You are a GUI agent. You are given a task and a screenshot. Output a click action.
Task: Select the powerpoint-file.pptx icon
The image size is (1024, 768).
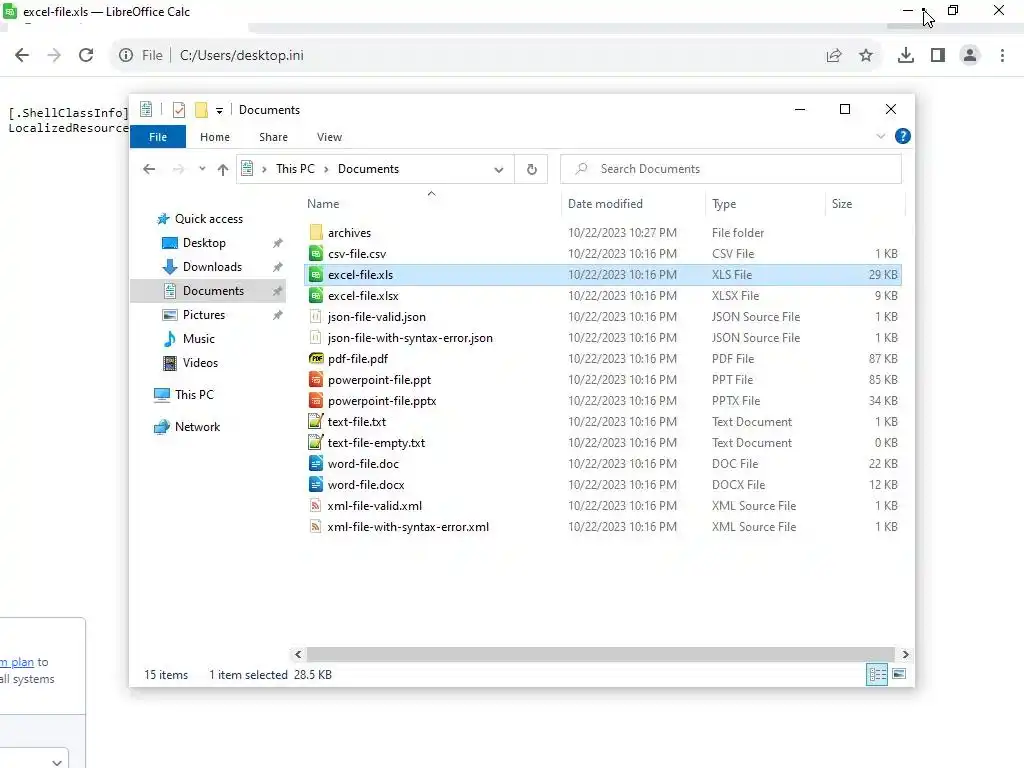pyautogui.click(x=315, y=400)
